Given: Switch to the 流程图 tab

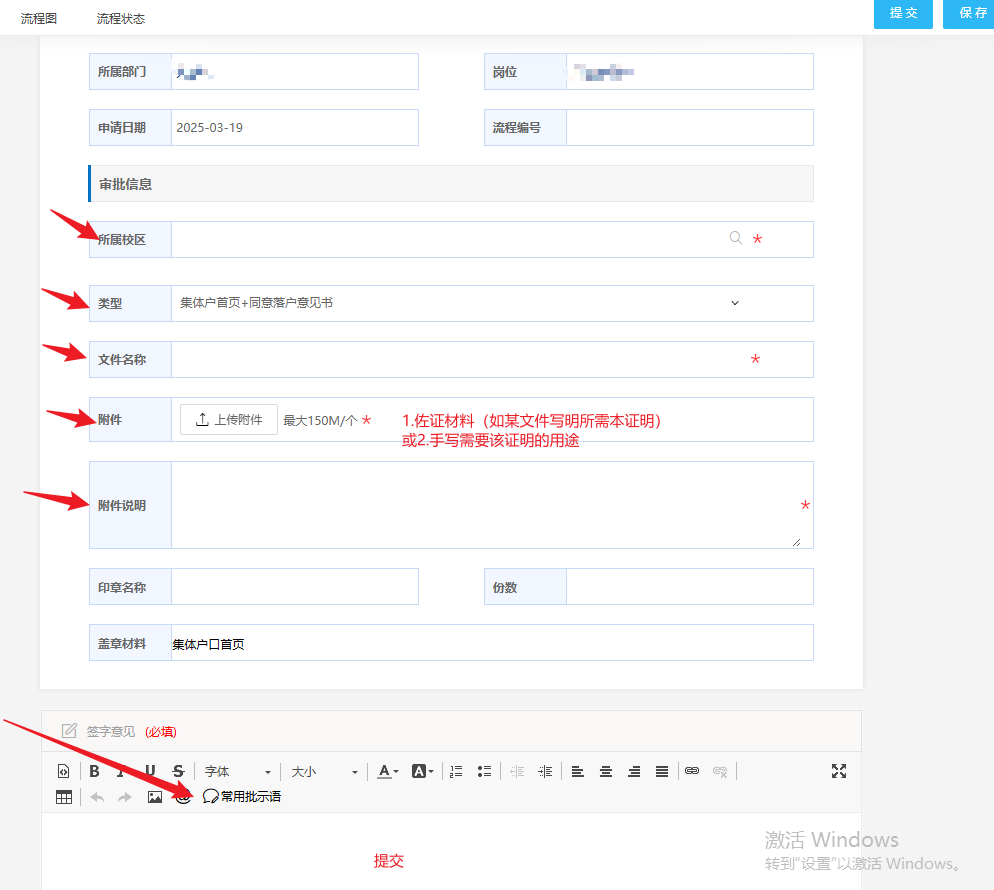Looking at the screenshot, I should pyautogui.click(x=39, y=19).
